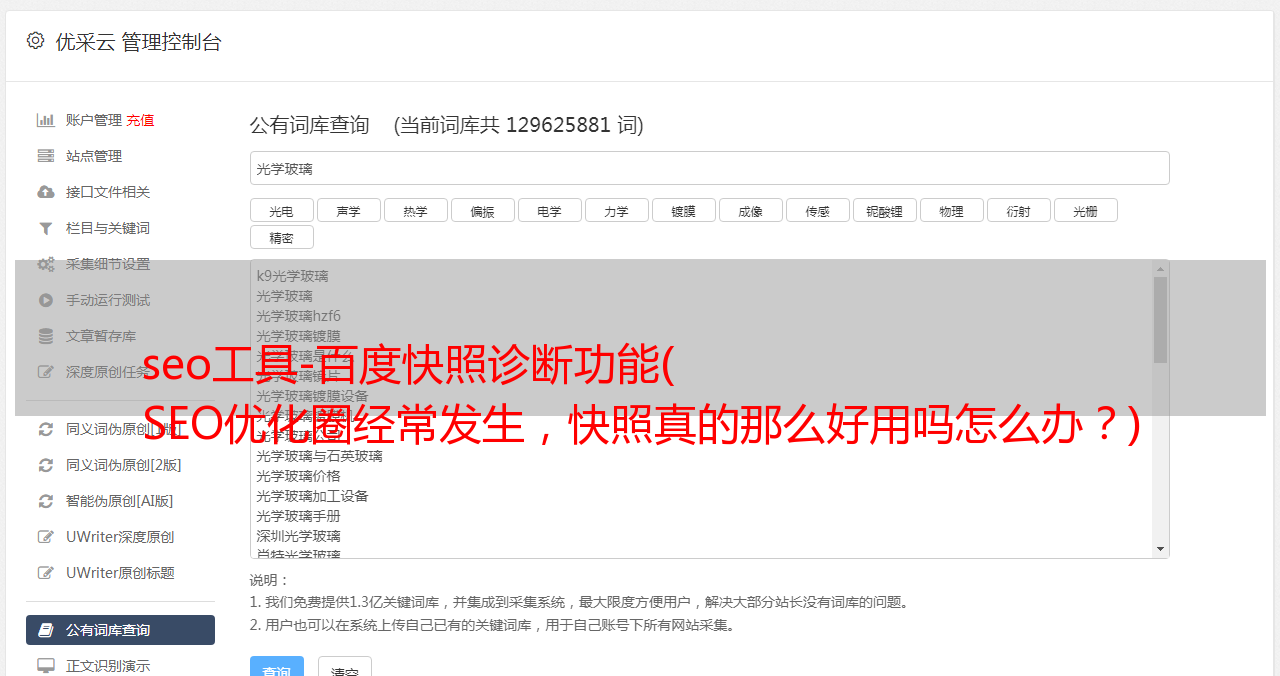Screen dimensions: 1280x676
Task: Open 账户管理 via its bar chart icon
Action: [46, 120]
